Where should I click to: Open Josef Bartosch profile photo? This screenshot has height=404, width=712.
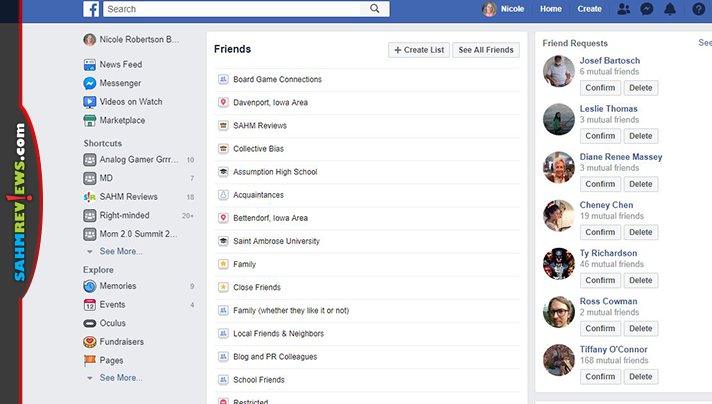tap(559, 71)
